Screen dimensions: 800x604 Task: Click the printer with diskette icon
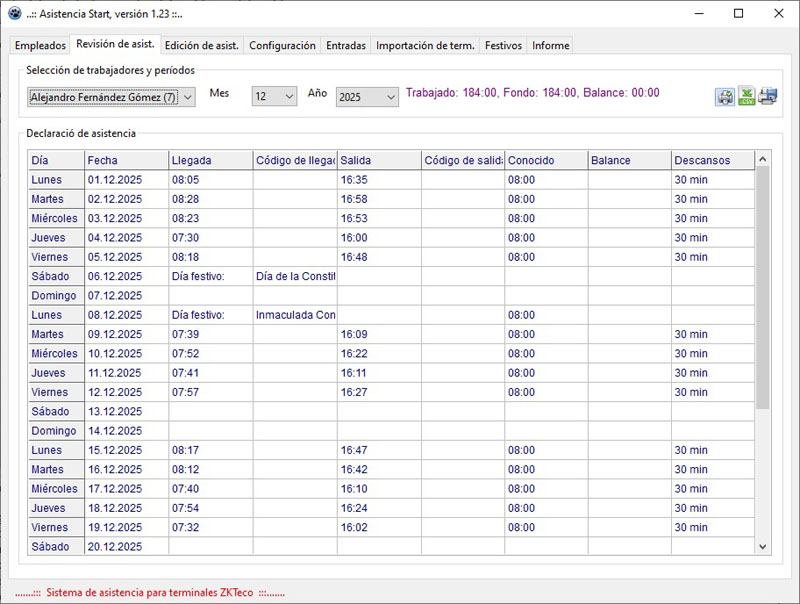(x=768, y=97)
